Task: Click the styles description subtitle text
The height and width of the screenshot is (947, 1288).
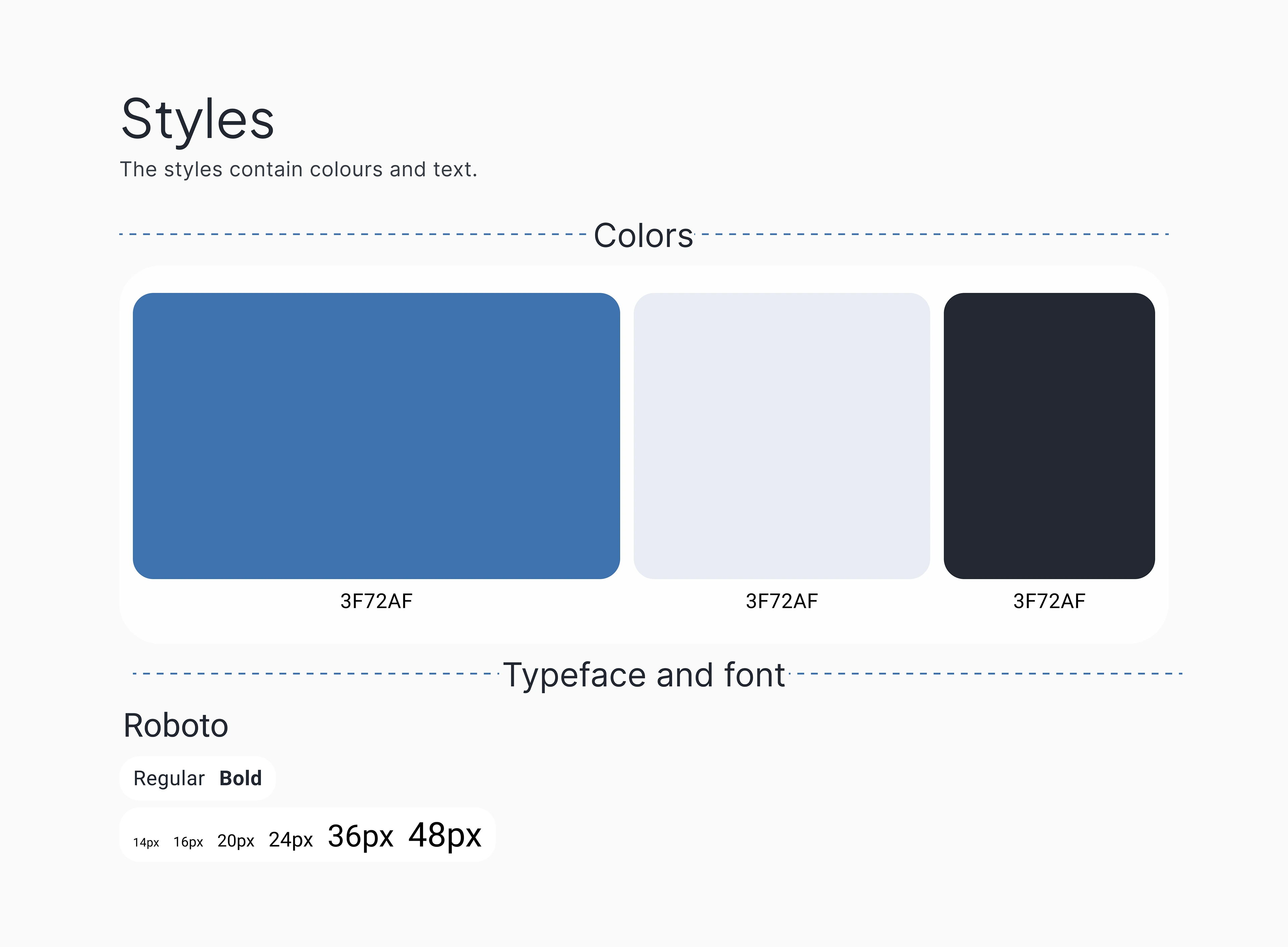Action: (299, 170)
